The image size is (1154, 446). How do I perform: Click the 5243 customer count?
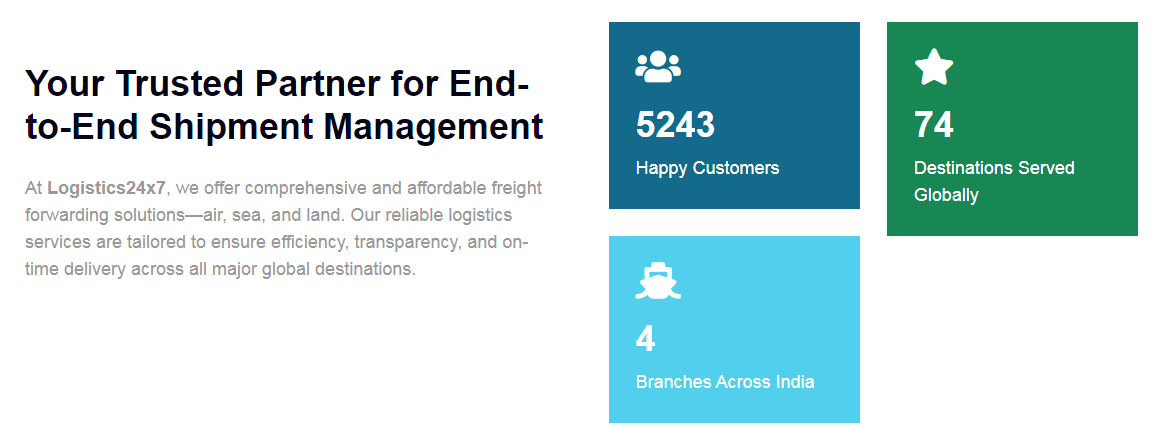[x=675, y=125]
